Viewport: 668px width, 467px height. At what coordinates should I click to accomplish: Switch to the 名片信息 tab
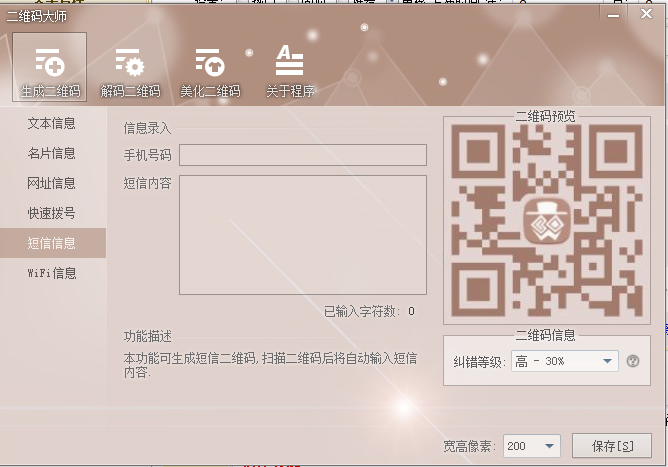(52, 154)
